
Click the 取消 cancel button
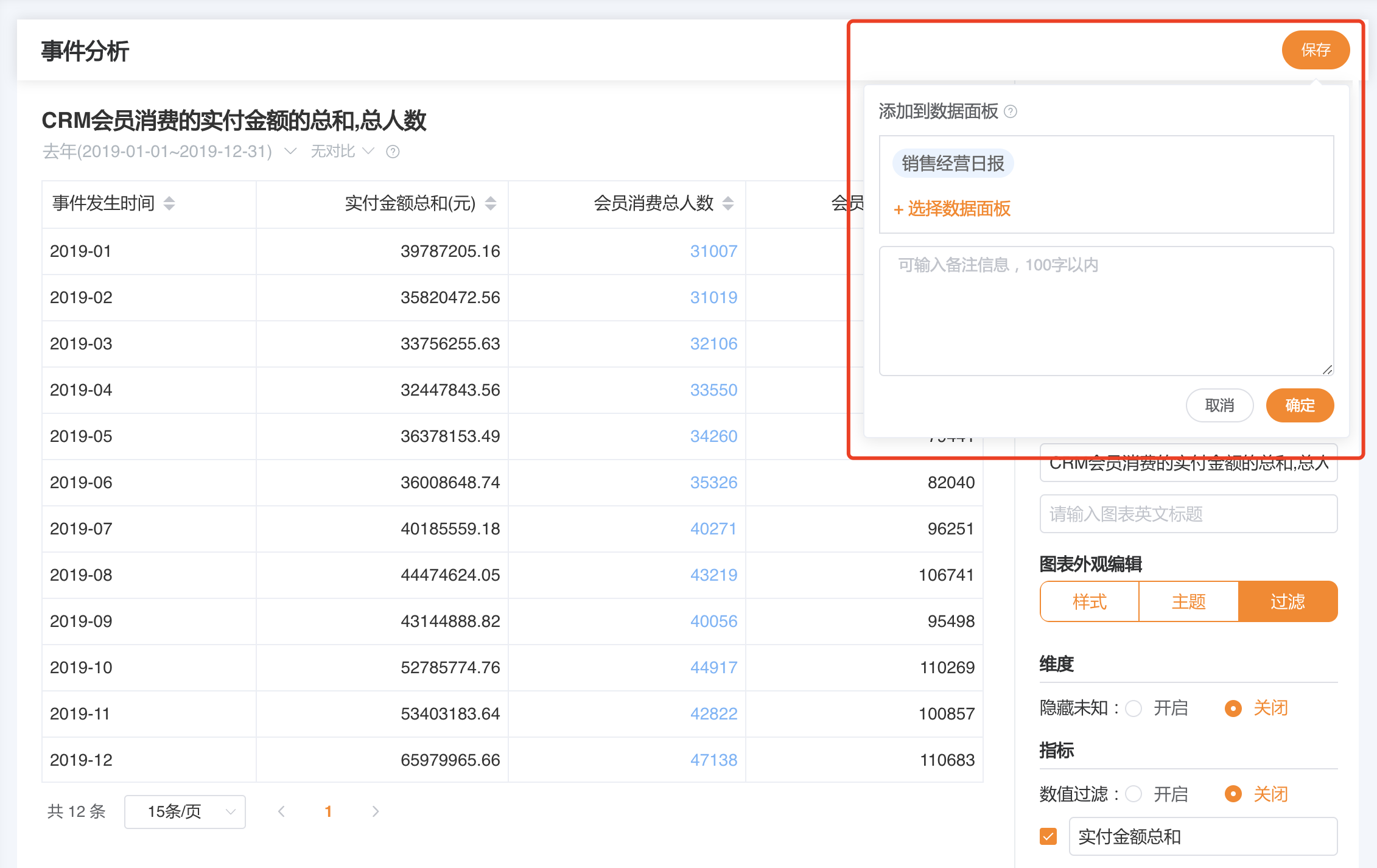click(1219, 405)
